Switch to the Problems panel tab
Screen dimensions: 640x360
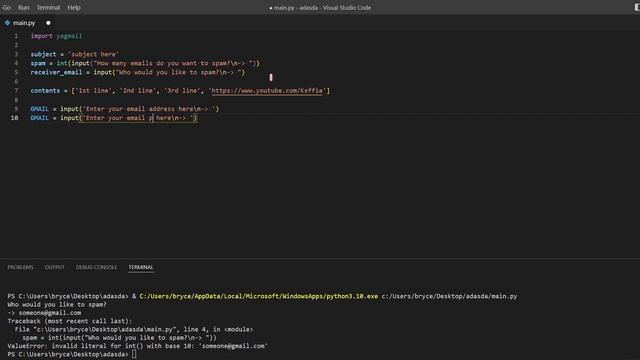tap(20, 267)
